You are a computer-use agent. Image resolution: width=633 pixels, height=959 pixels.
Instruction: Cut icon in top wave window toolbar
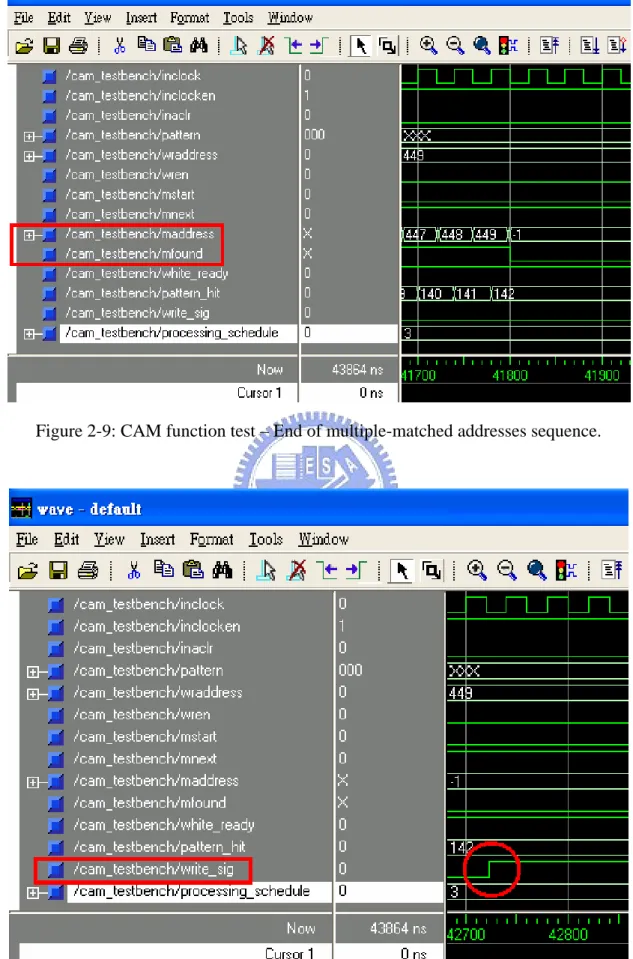(119, 45)
